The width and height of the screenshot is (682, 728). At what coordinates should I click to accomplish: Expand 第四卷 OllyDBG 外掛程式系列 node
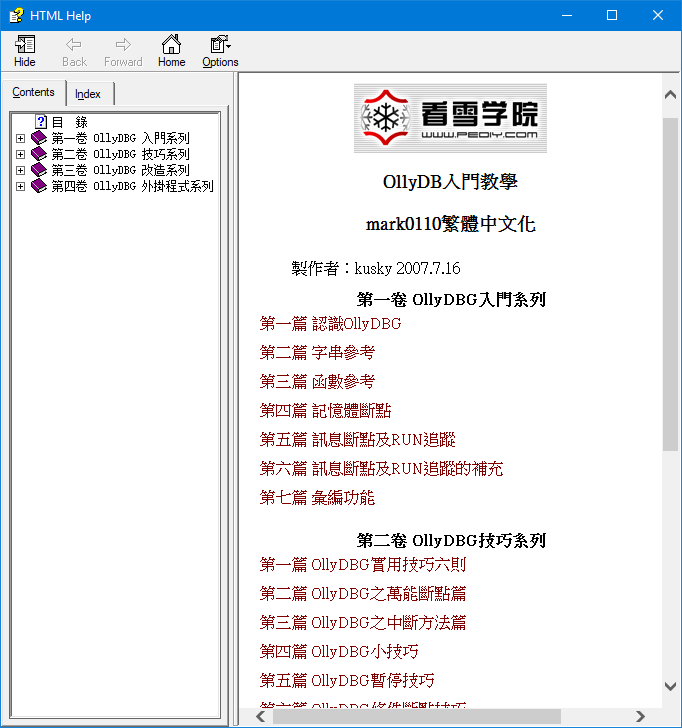20,187
